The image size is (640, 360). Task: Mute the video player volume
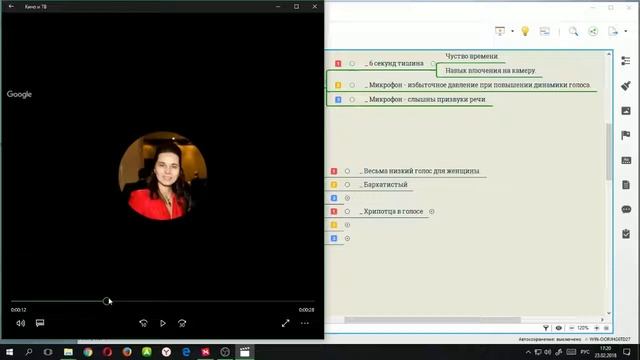[x=20, y=323]
